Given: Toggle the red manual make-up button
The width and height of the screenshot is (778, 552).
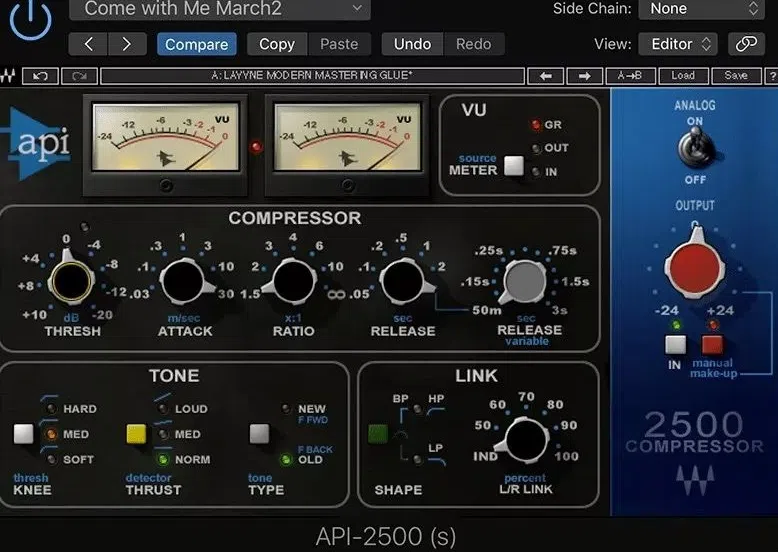Looking at the screenshot, I should [x=712, y=345].
